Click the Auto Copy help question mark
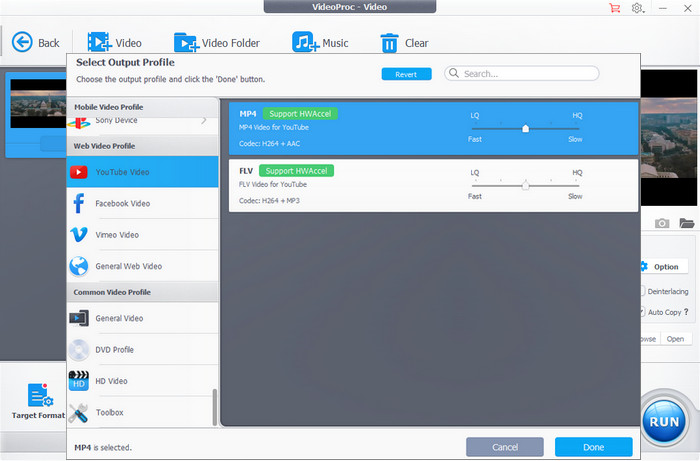The image size is (700, 461). point(686,311)
